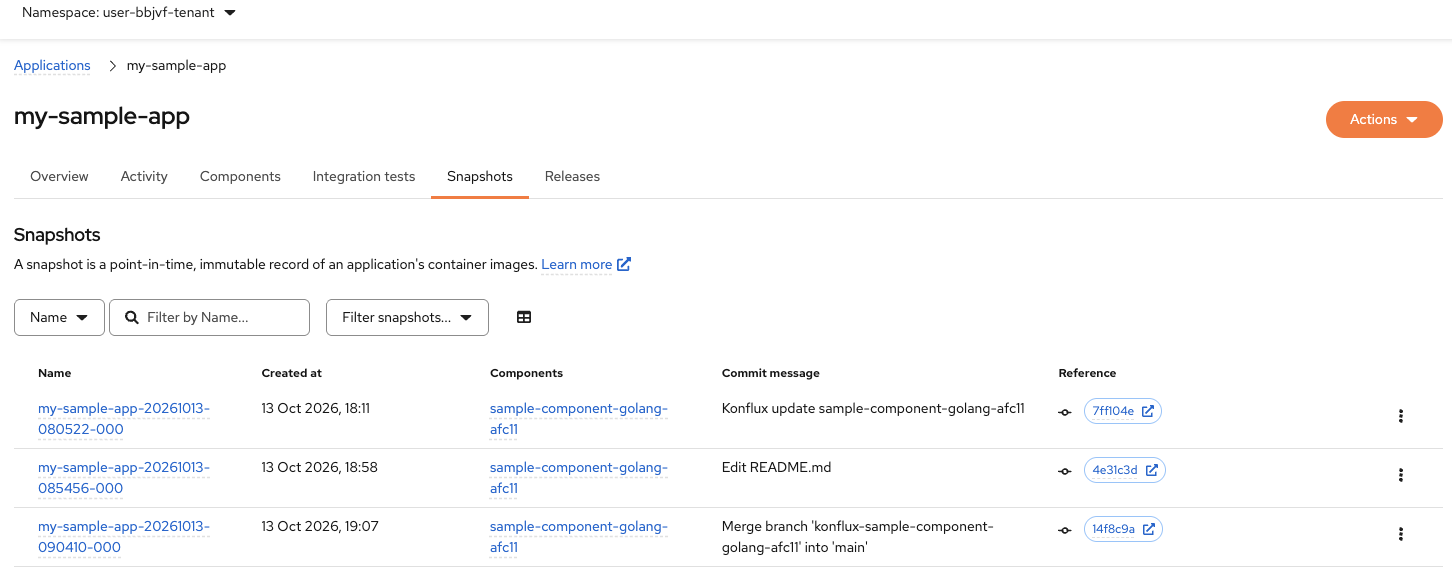Switch to the Components tab
The image size is (1452, 584).
[x=240, y=176]
